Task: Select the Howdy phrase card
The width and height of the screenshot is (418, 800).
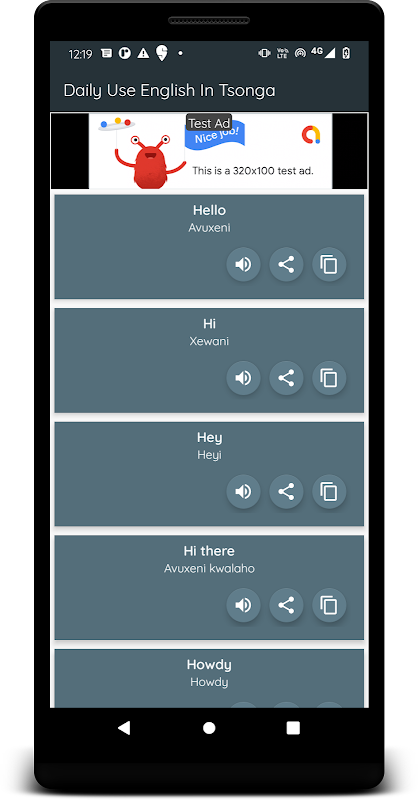Action: 209,678
